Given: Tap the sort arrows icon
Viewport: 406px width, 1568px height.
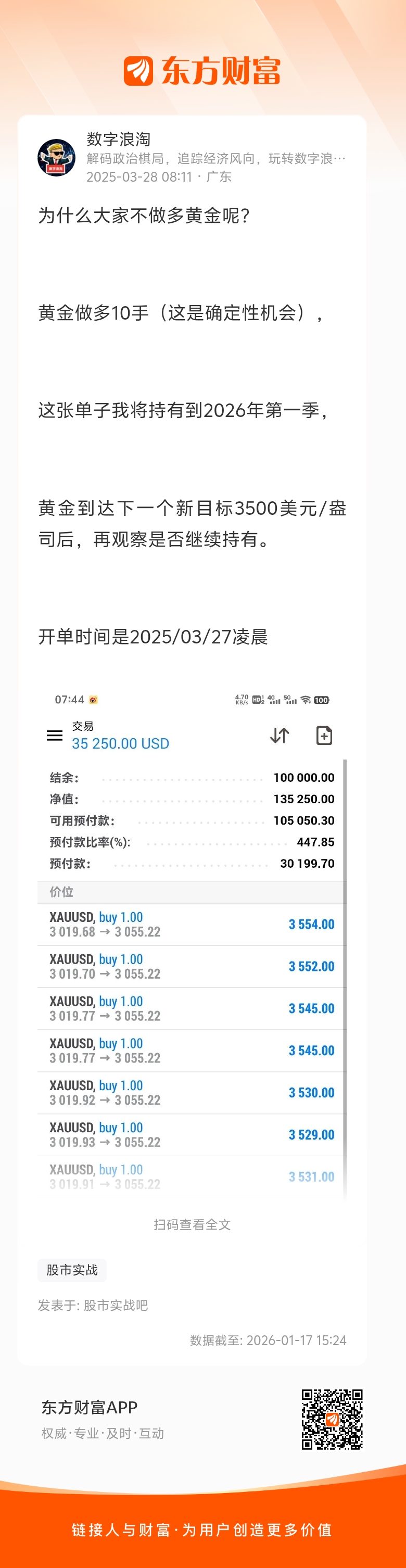Looking at the screenshot, I should [280, 735].
